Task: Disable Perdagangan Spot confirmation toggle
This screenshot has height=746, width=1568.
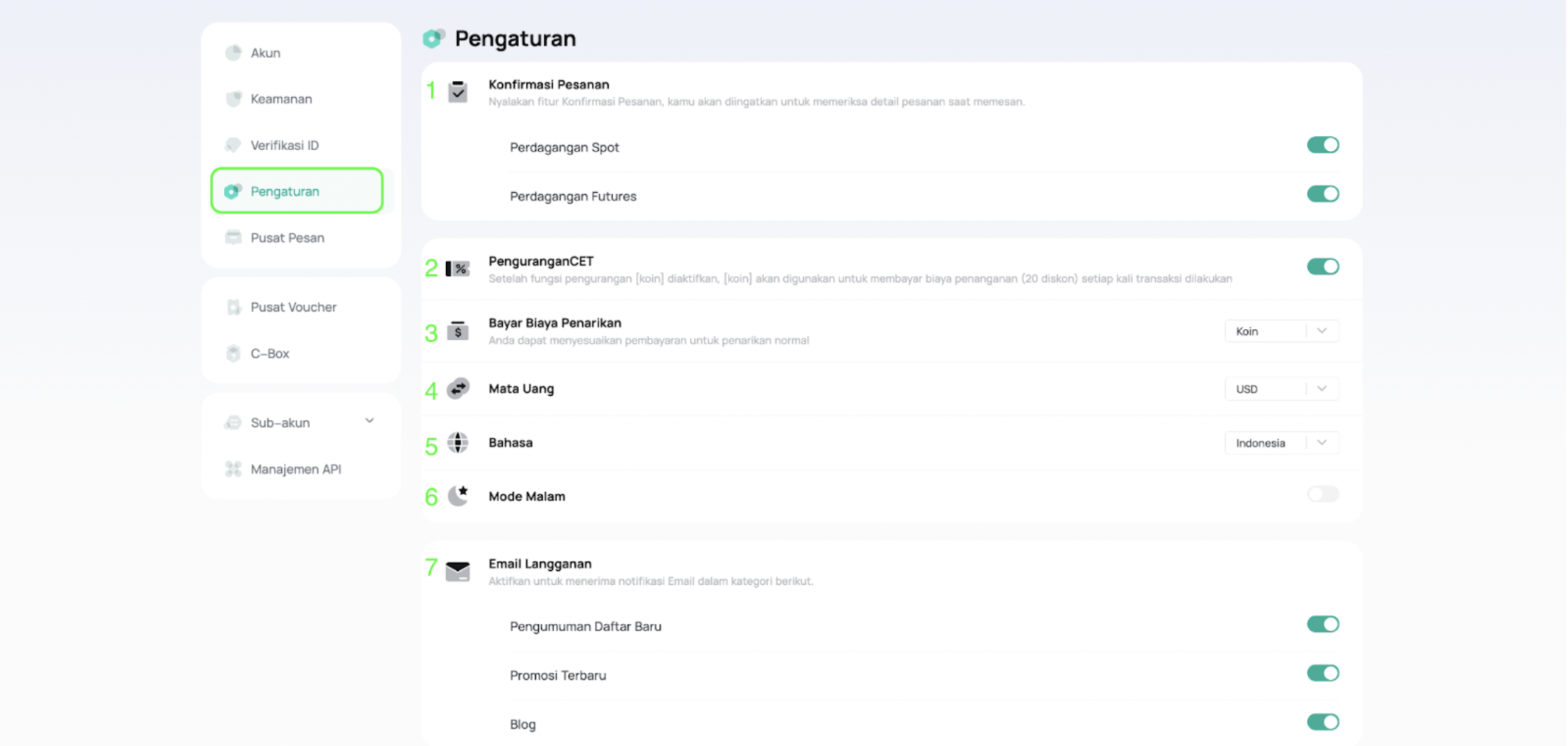Action: pos(1322,145)
